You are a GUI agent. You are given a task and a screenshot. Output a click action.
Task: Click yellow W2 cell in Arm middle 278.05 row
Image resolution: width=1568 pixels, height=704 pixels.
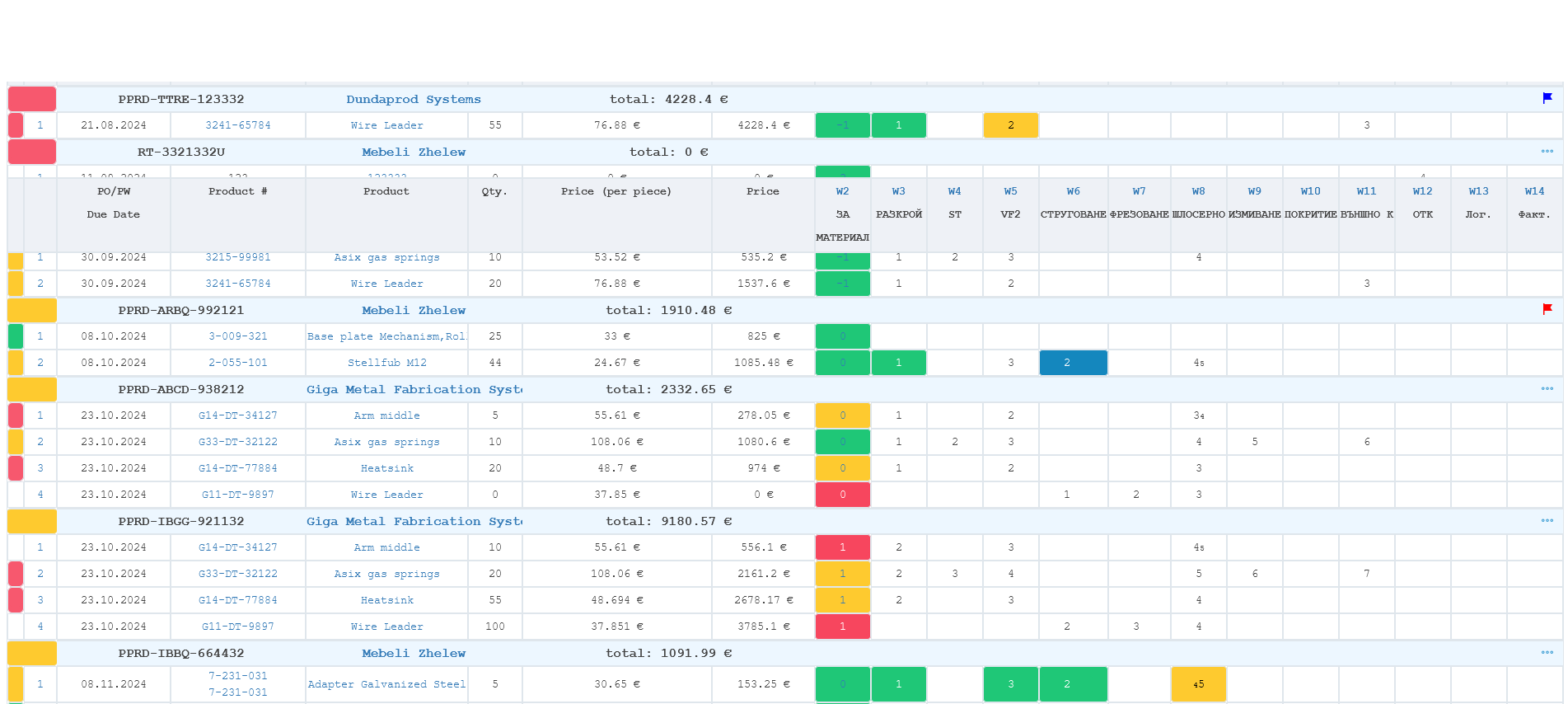(842, 415)
